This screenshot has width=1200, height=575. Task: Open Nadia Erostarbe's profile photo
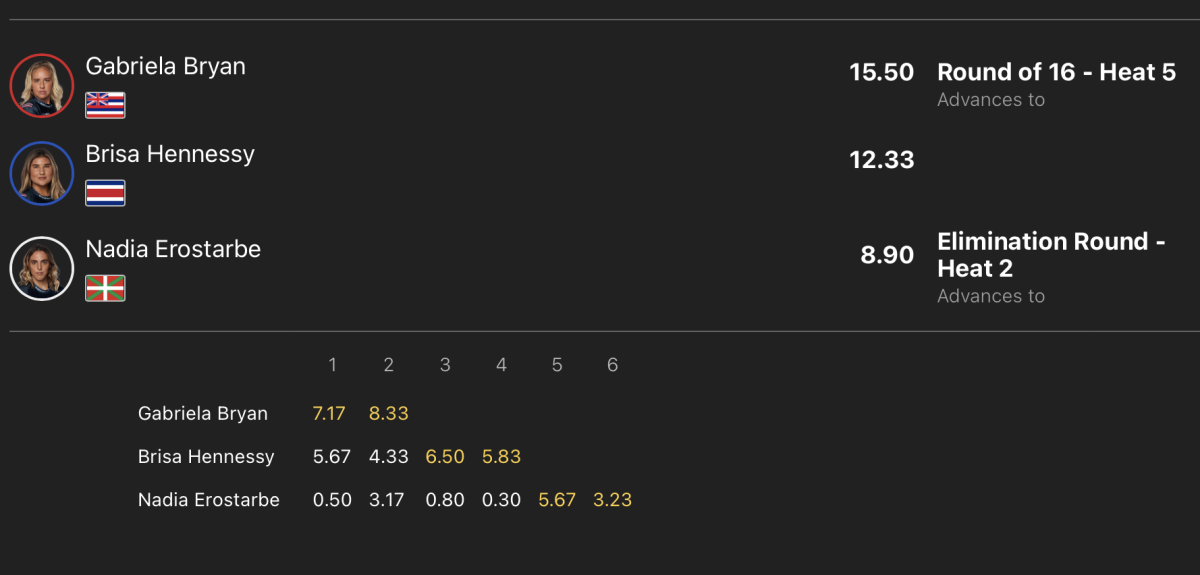pos(42,268)
